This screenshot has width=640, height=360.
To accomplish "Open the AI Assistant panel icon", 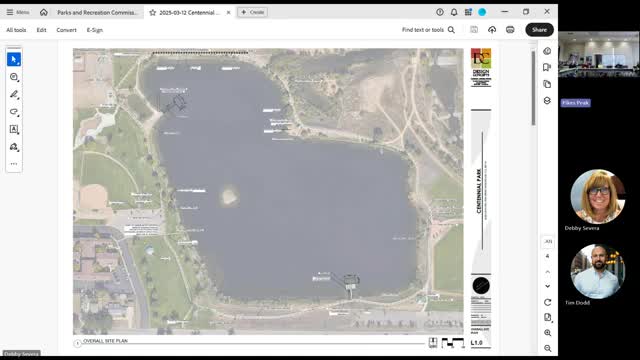I will (x=547, y=51).
